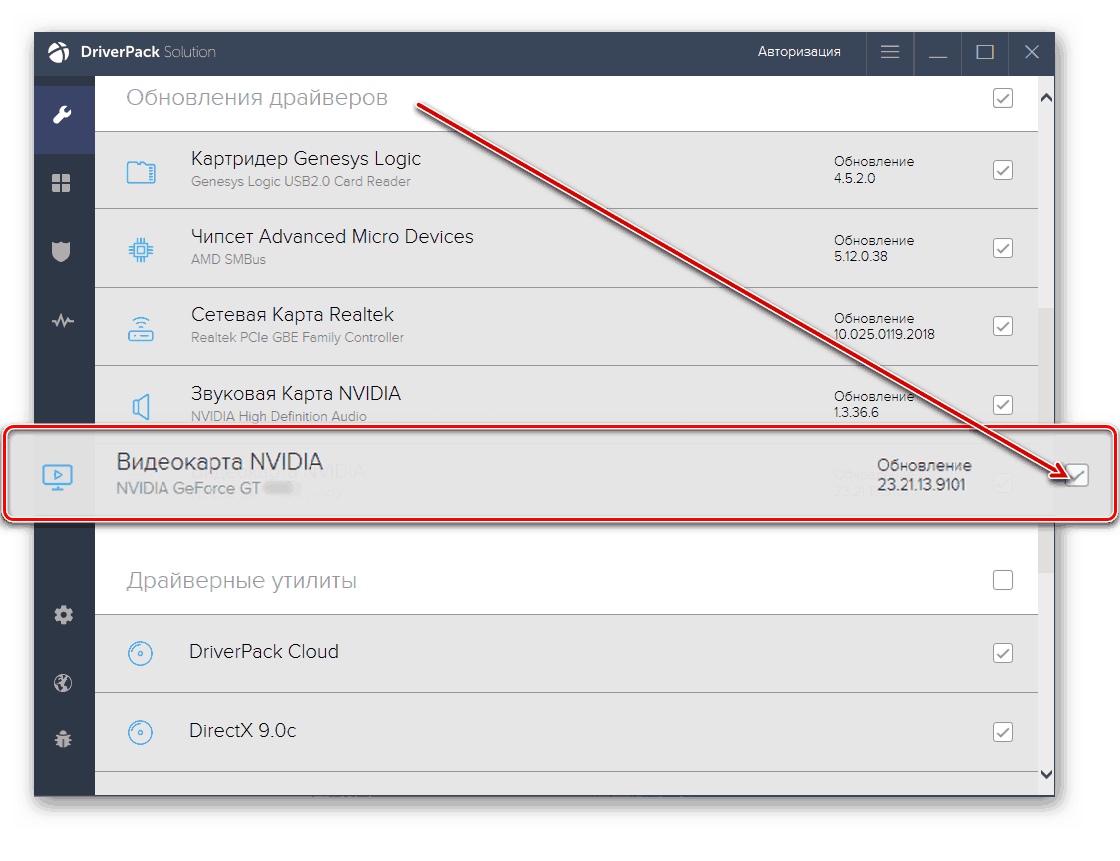Click the bug report icon in sidebar
This screenshot has width=1120, height=861.
pyautogui.click(x=63, y=739)
